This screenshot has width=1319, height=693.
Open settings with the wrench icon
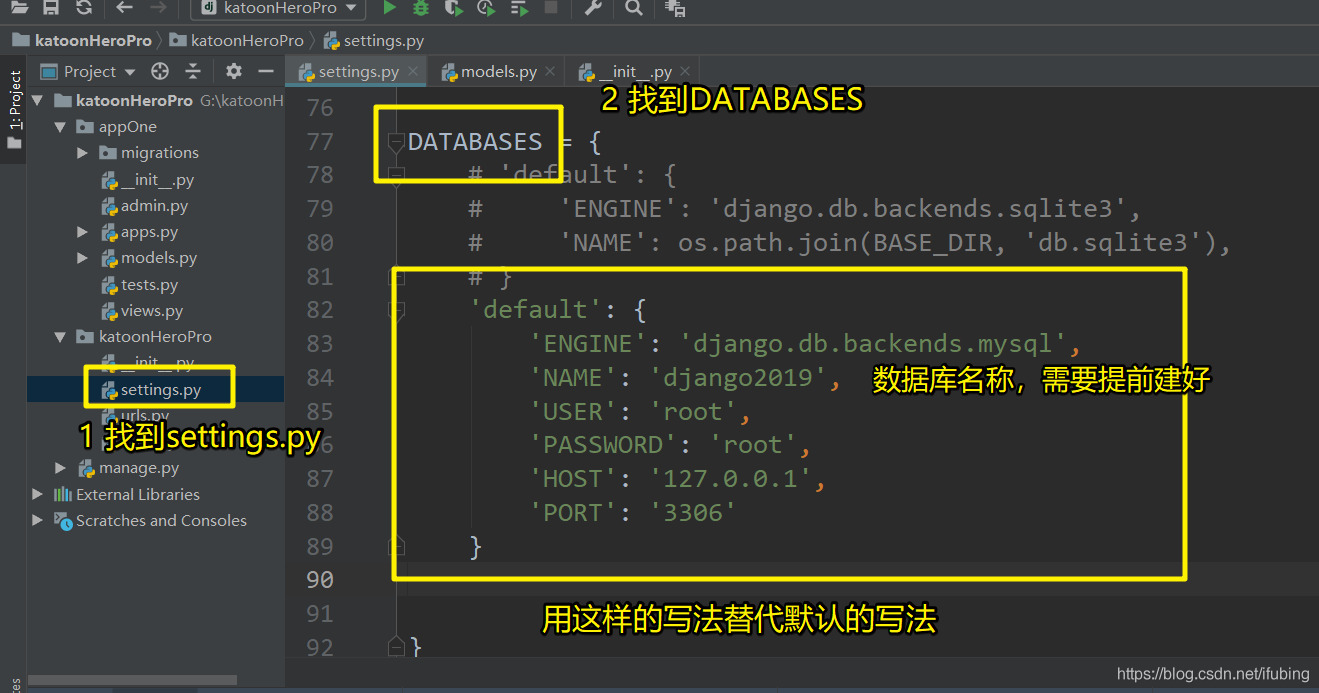[592, 8]
